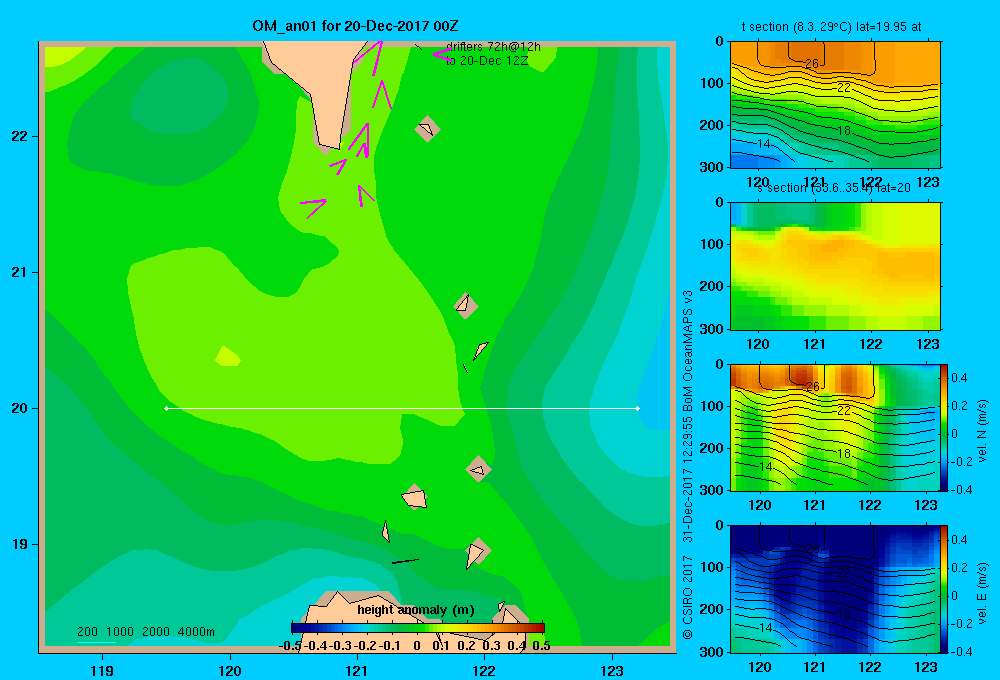Select the 'height anomaly (m)' label
Screen dimensions: 1000x680
(416, 610)
